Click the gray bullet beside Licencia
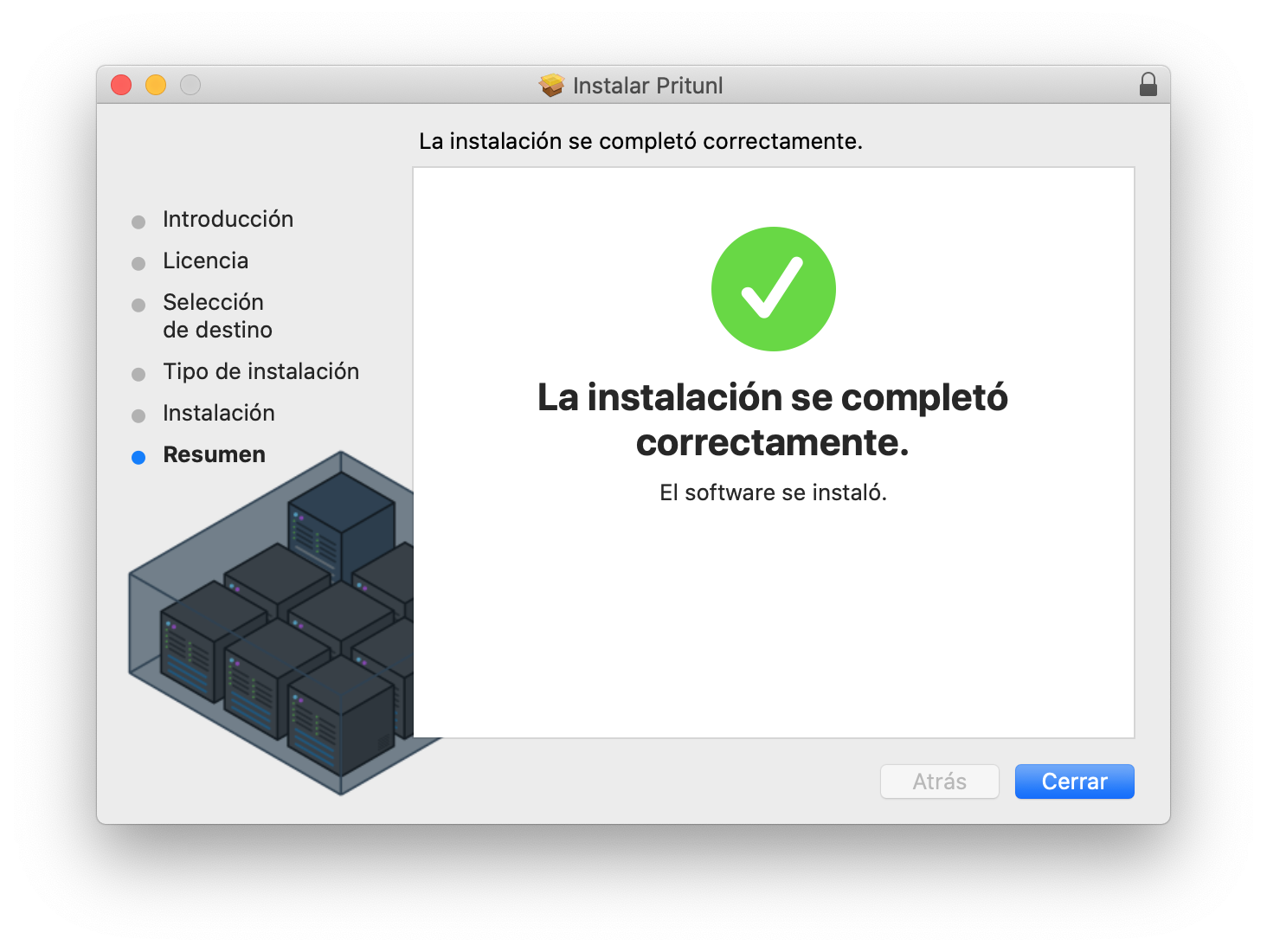Screen dimensions: 1267x952 tap(138, 264)
